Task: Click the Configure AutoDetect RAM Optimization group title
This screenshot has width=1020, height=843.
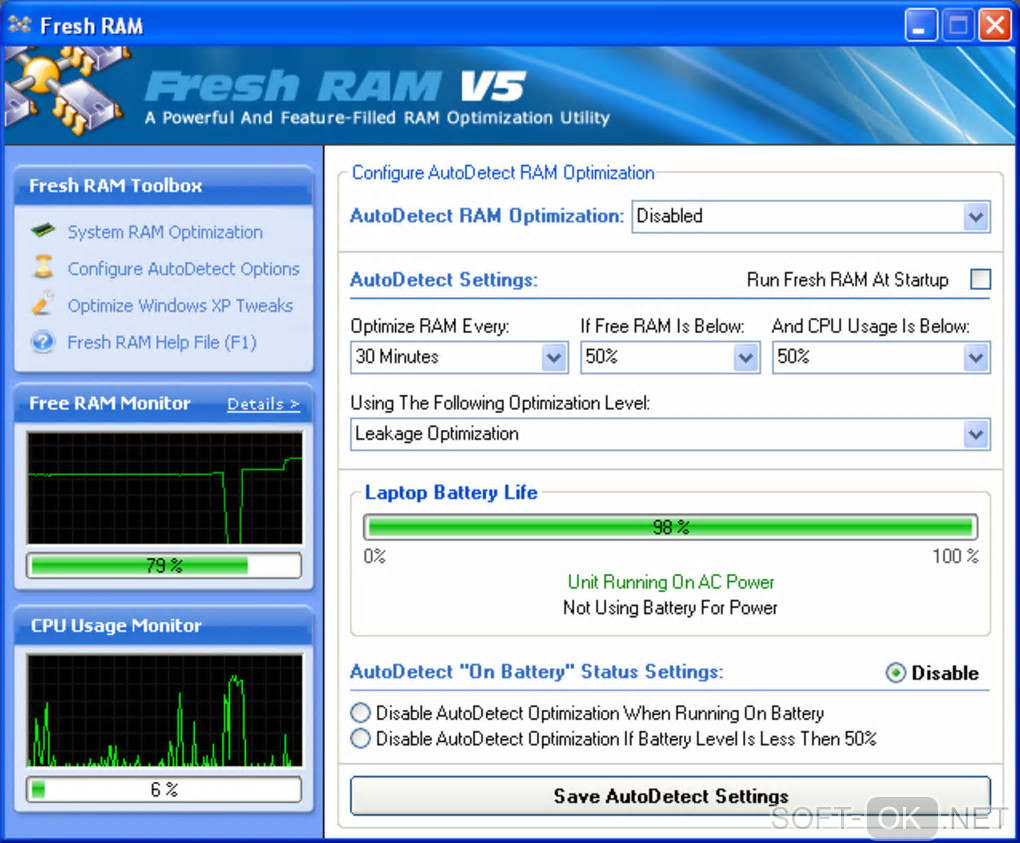Action: coord(503,173)
